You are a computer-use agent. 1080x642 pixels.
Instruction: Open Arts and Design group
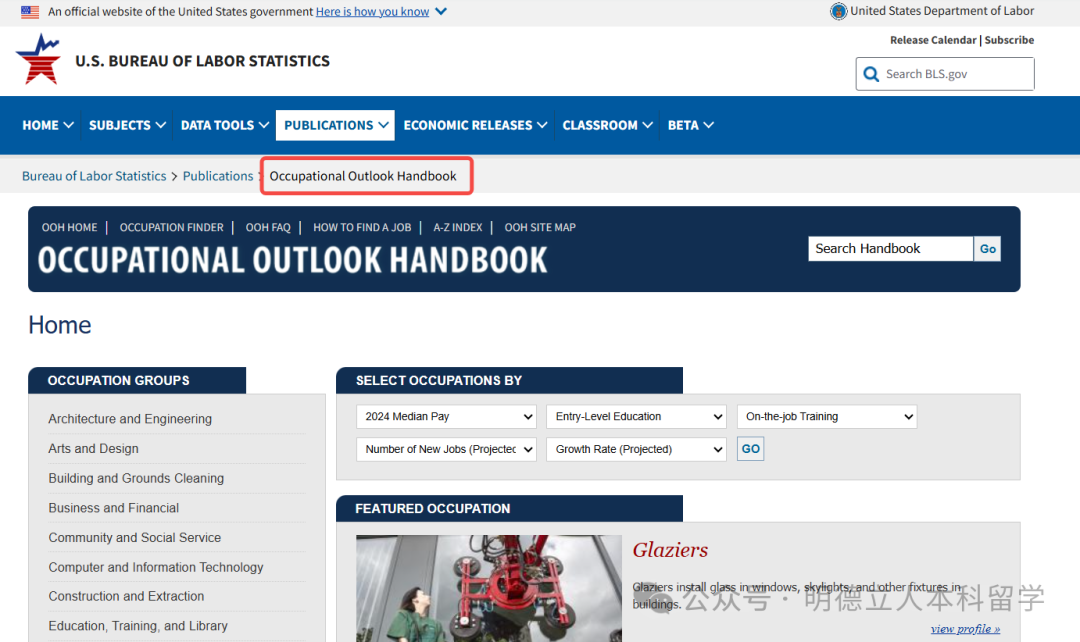94,448
